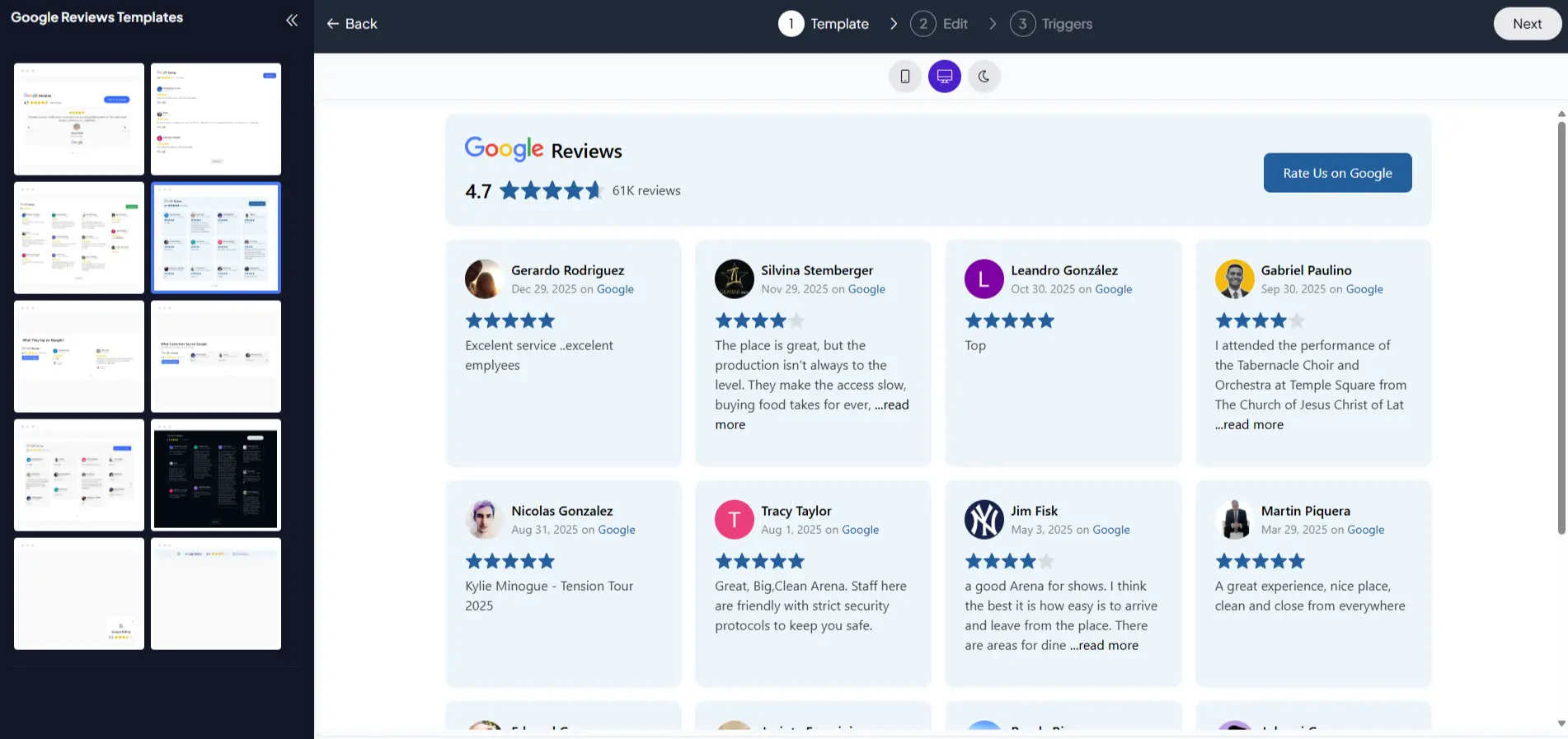
Task: Click Google link in Martin Piquera's review
Action: tap(1365, 530)
